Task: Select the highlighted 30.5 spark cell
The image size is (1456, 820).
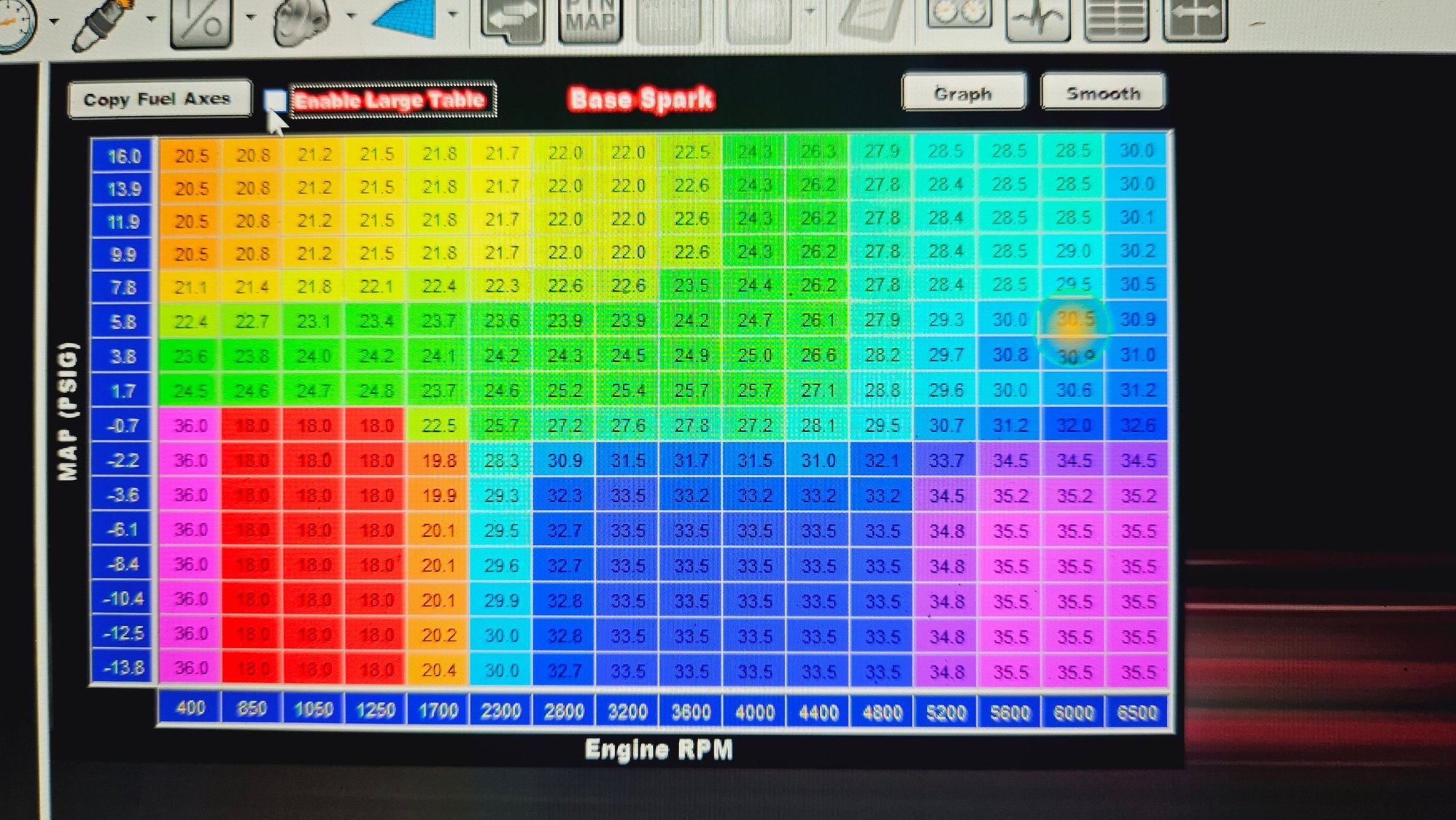Action: pyautogui.click(x=1074, y=319)
